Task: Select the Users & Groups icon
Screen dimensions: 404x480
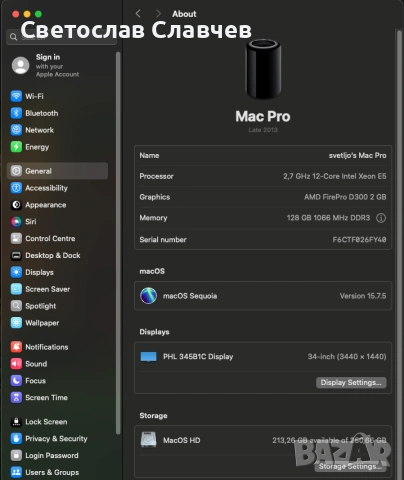Action: coord(16,472)
